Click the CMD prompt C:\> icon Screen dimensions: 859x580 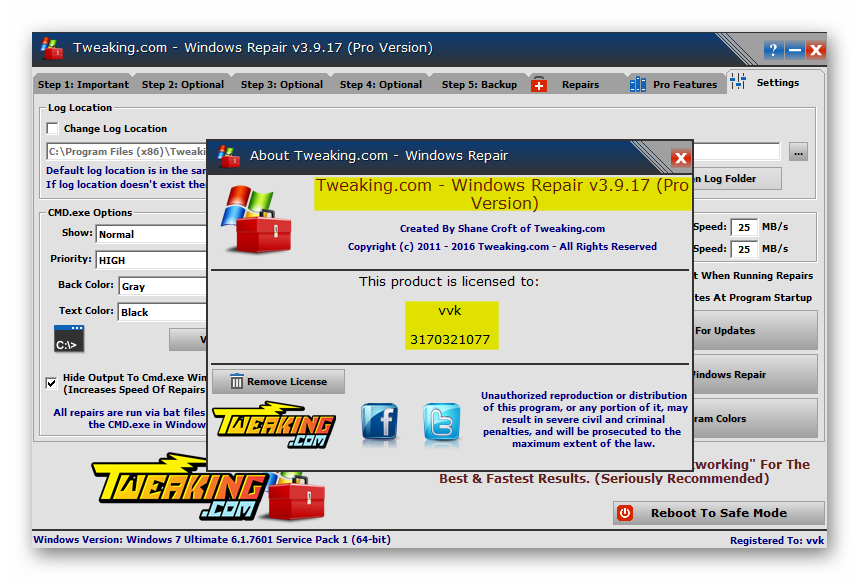(69, 339)
